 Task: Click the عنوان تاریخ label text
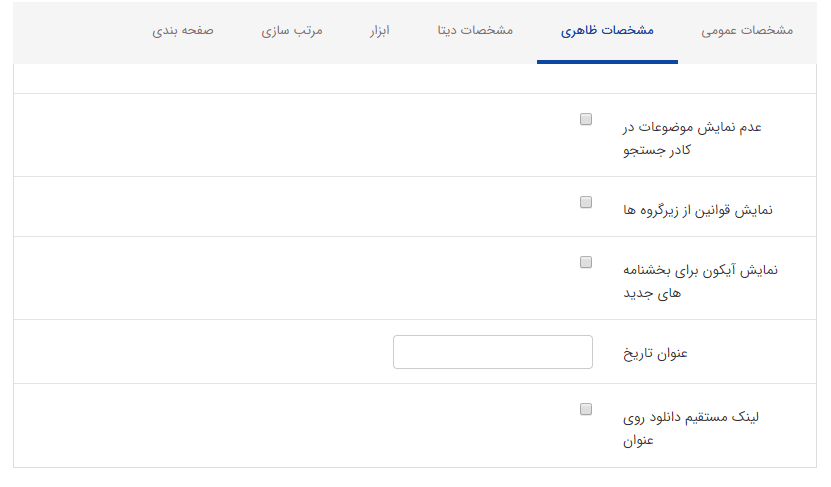click(656, 353)
